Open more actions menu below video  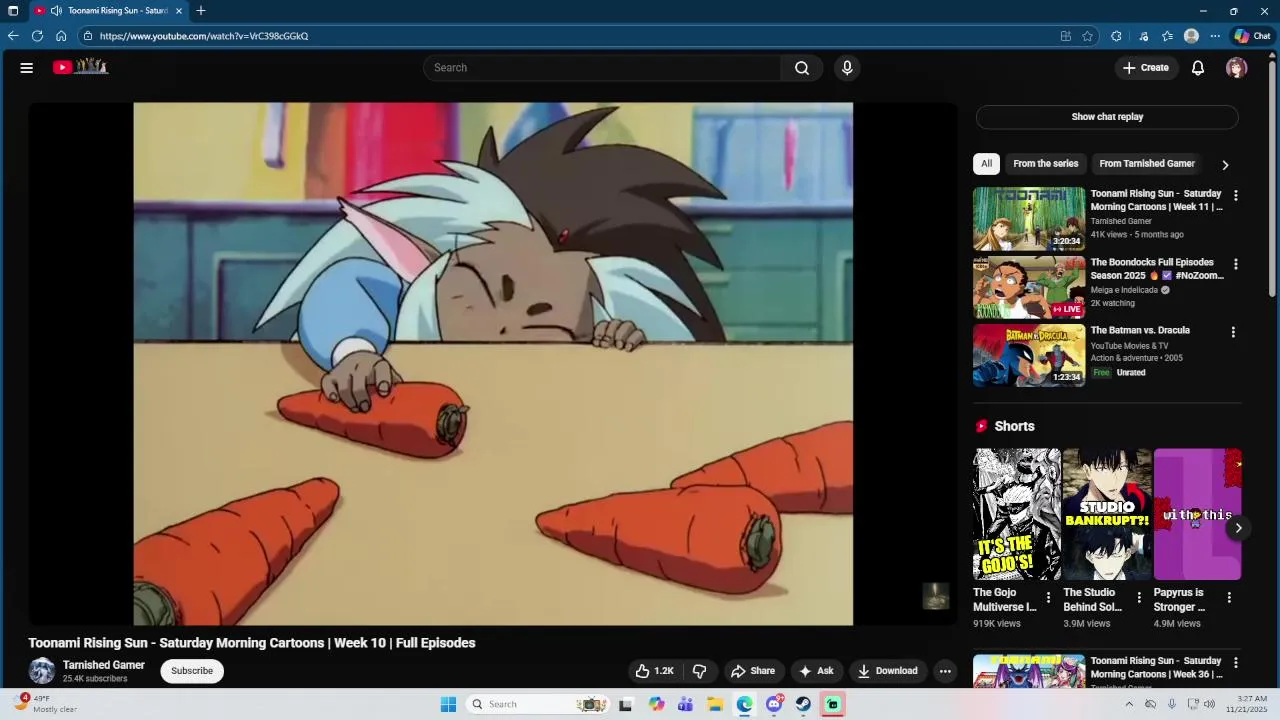point(945,671)
